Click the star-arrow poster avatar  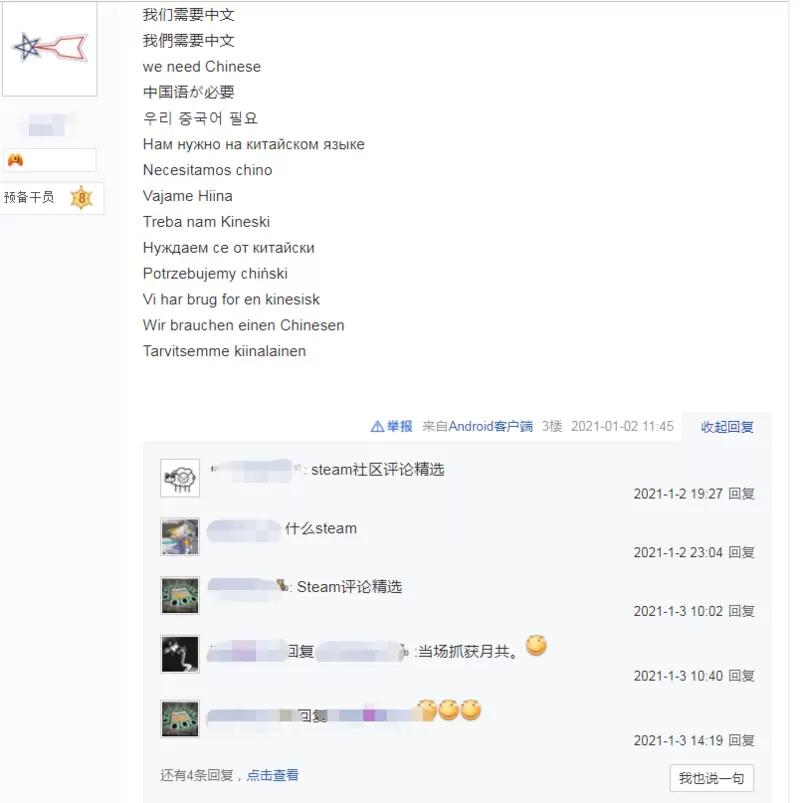[50, 49]
